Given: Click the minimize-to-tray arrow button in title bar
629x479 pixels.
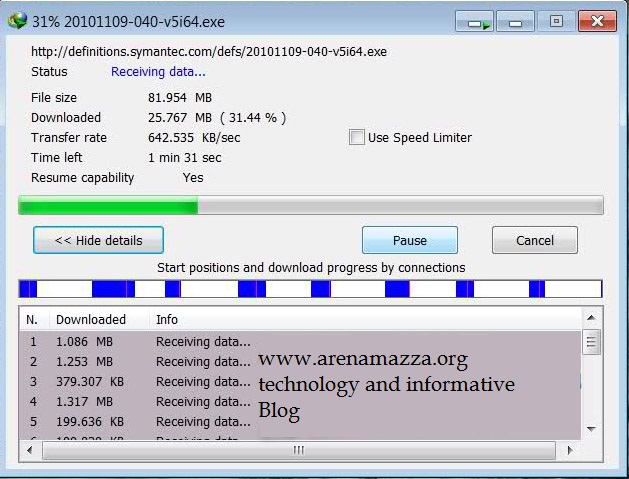Looking at the screenshot, I should coord(475,21).
